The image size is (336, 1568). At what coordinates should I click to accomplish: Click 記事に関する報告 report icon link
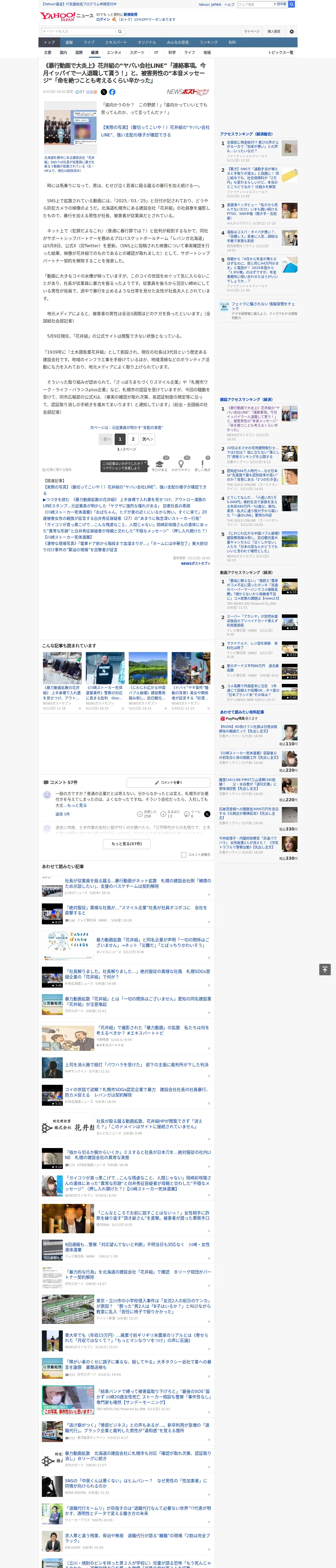(x=57, y=469)
